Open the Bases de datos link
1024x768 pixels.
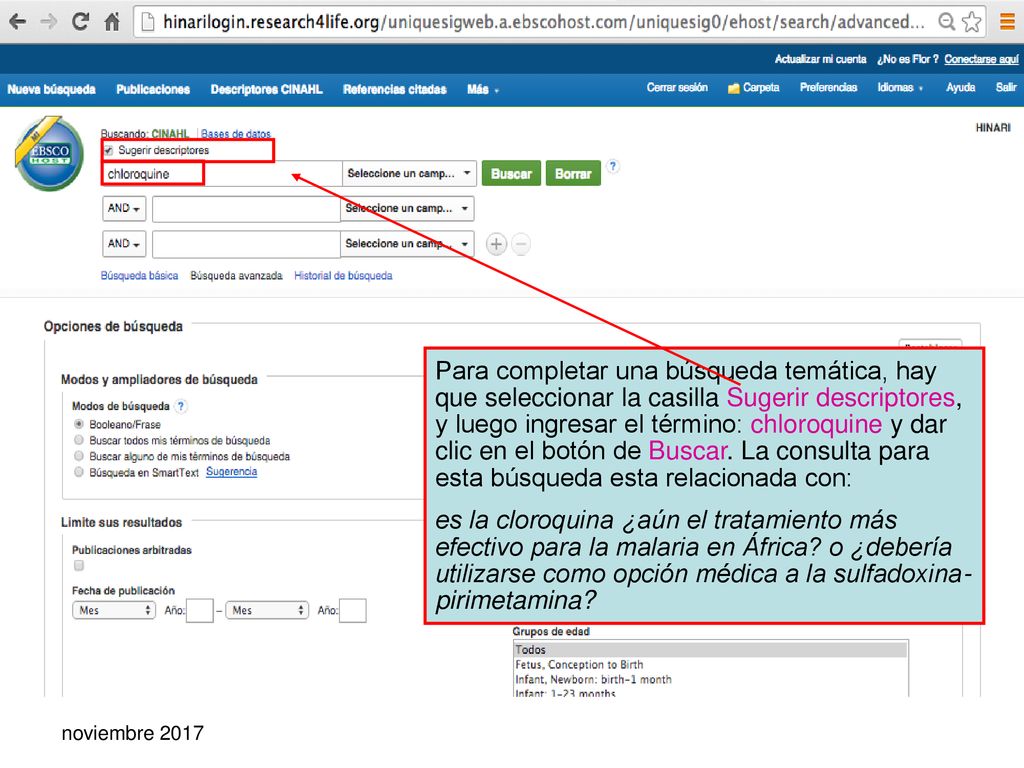(236, 133)
